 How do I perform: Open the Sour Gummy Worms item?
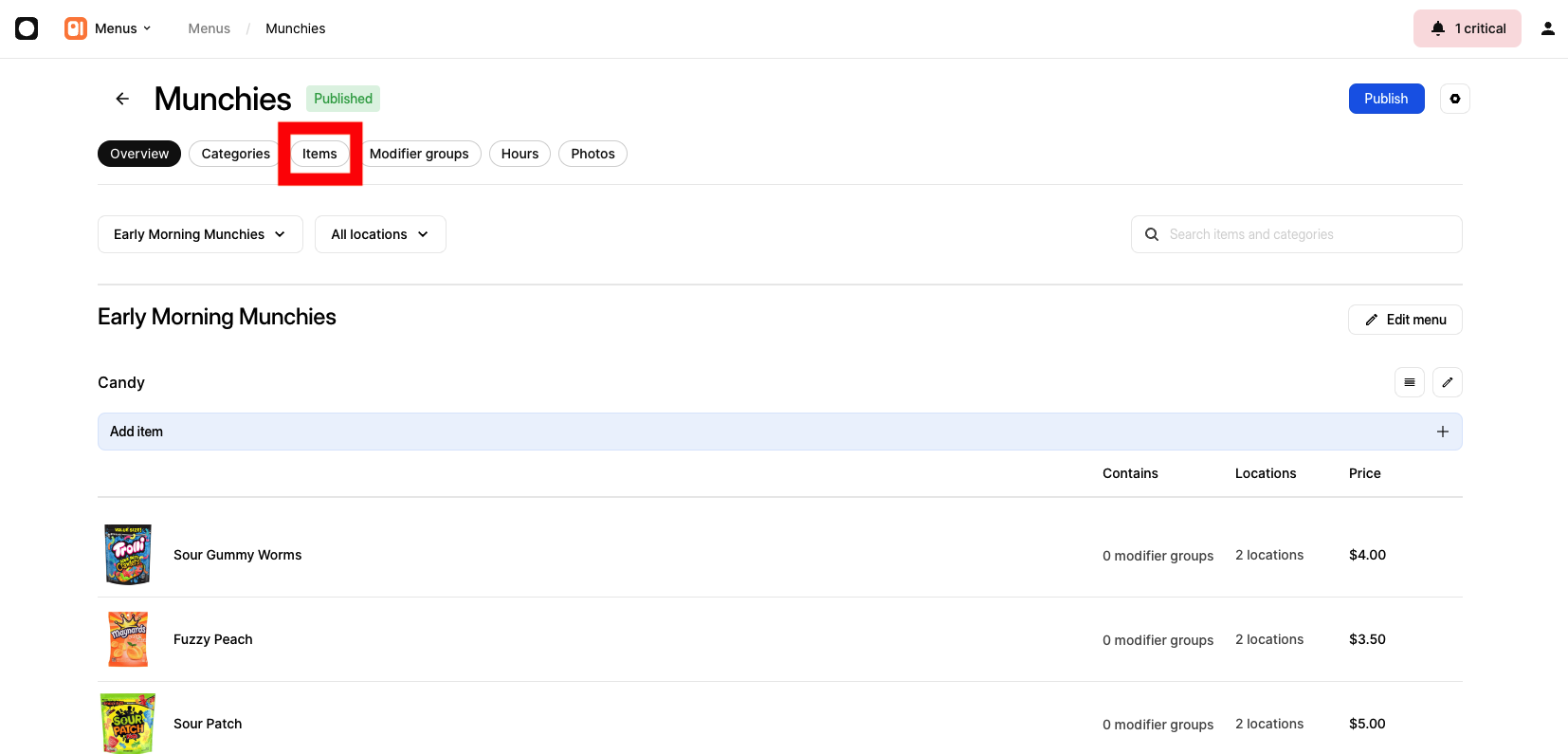point(237,555)
